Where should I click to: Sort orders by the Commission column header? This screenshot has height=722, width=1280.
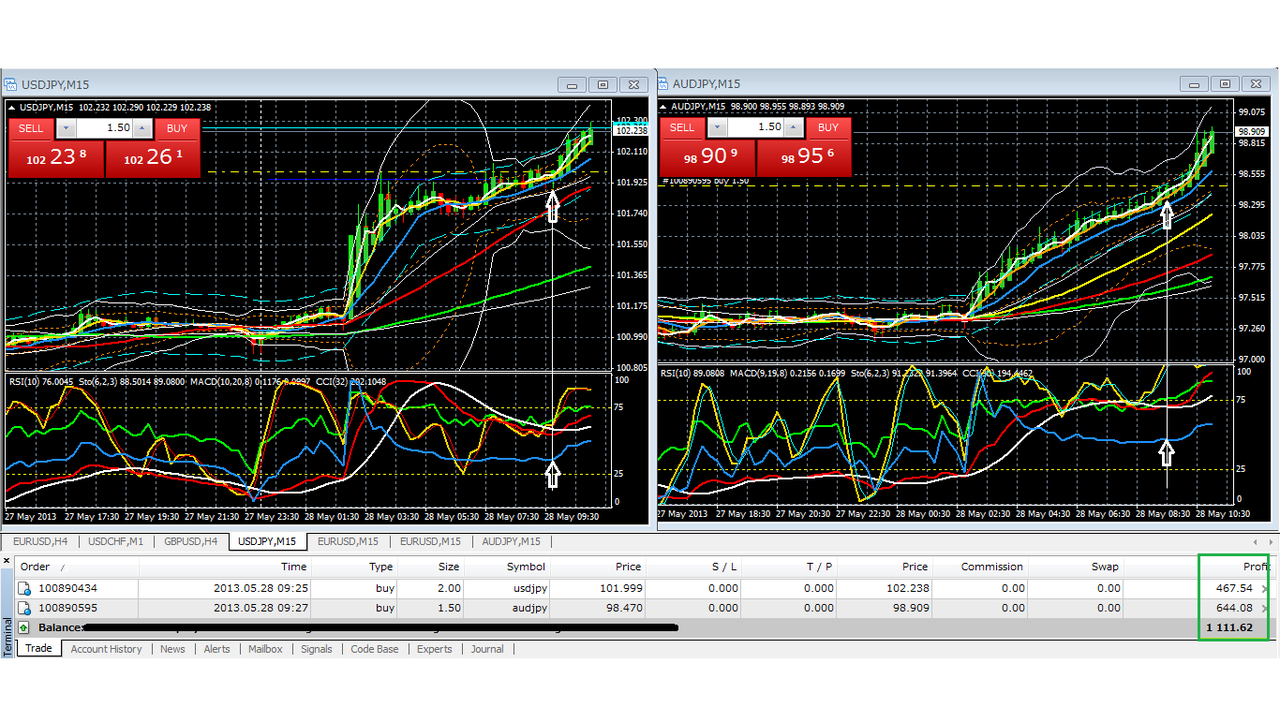(x=980, y=567)
